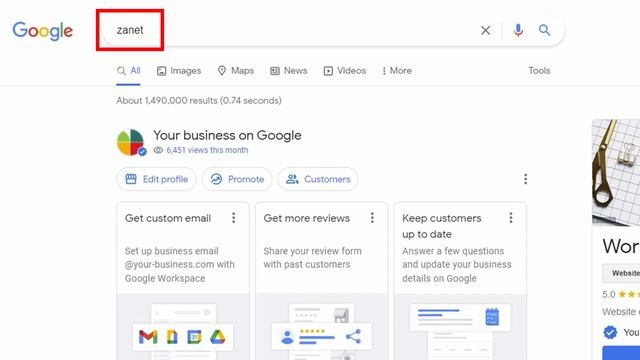The height and width of the screenshot is (360, 640).
Task: Click the Website button in the side panel
Action: point(622,273)
